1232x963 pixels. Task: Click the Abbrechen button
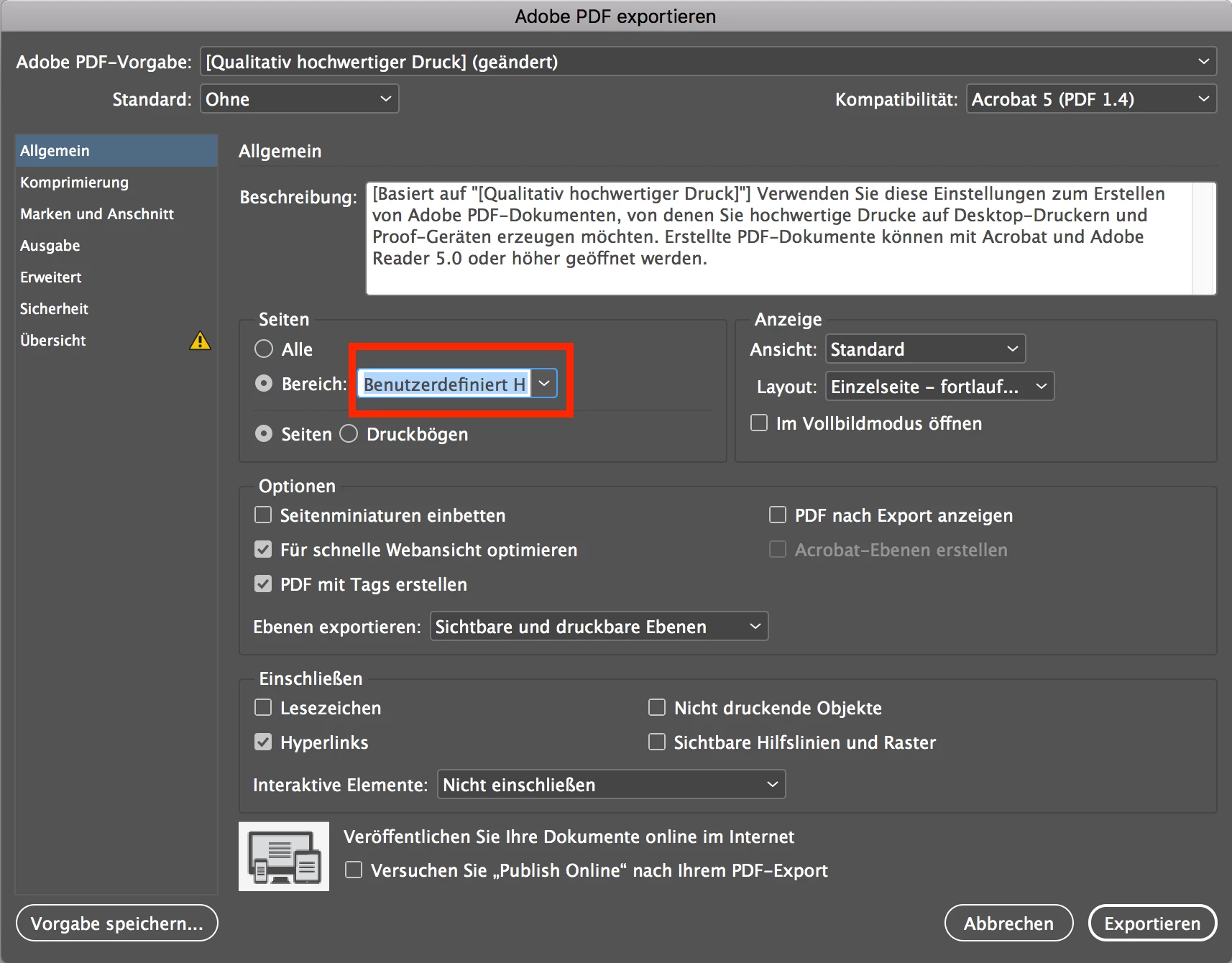(1008, 923)
